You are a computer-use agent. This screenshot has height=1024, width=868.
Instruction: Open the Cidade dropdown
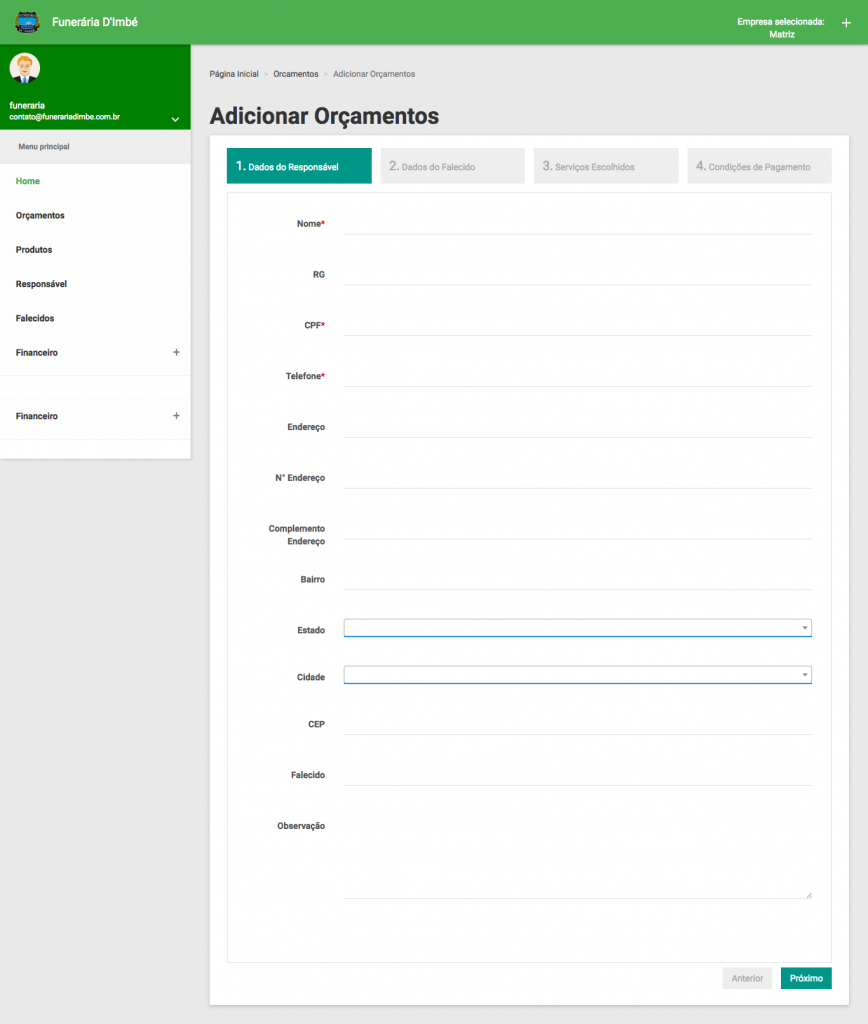577,675
